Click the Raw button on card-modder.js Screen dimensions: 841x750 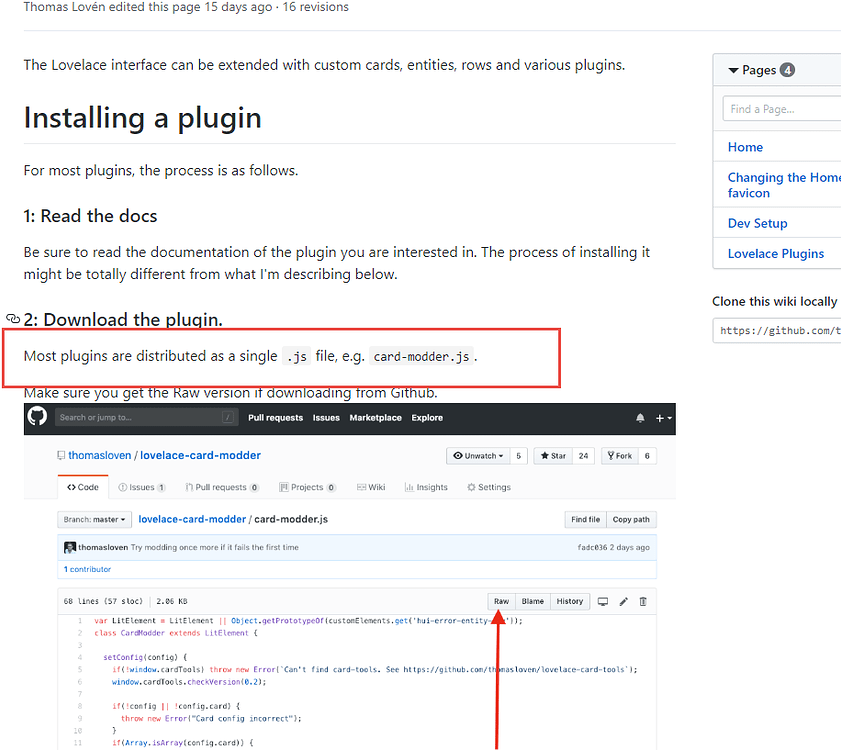pos(501,601)
